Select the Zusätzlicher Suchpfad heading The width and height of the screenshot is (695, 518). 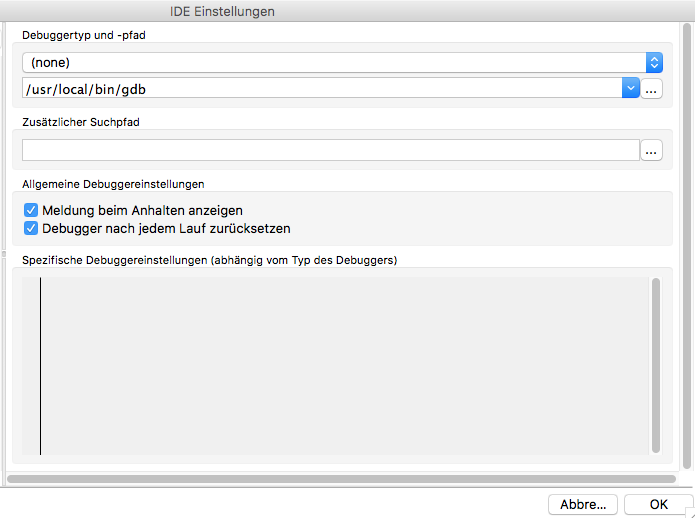coord(77,122)
